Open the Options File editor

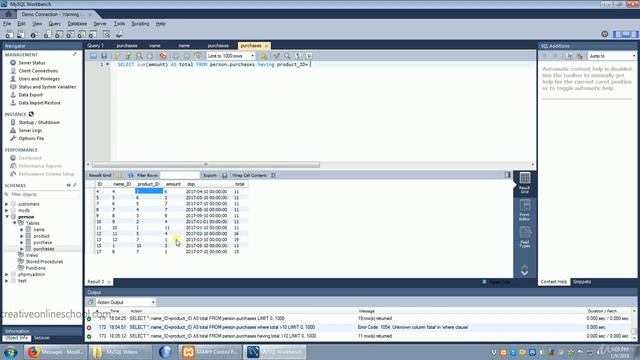coord(31,138)
